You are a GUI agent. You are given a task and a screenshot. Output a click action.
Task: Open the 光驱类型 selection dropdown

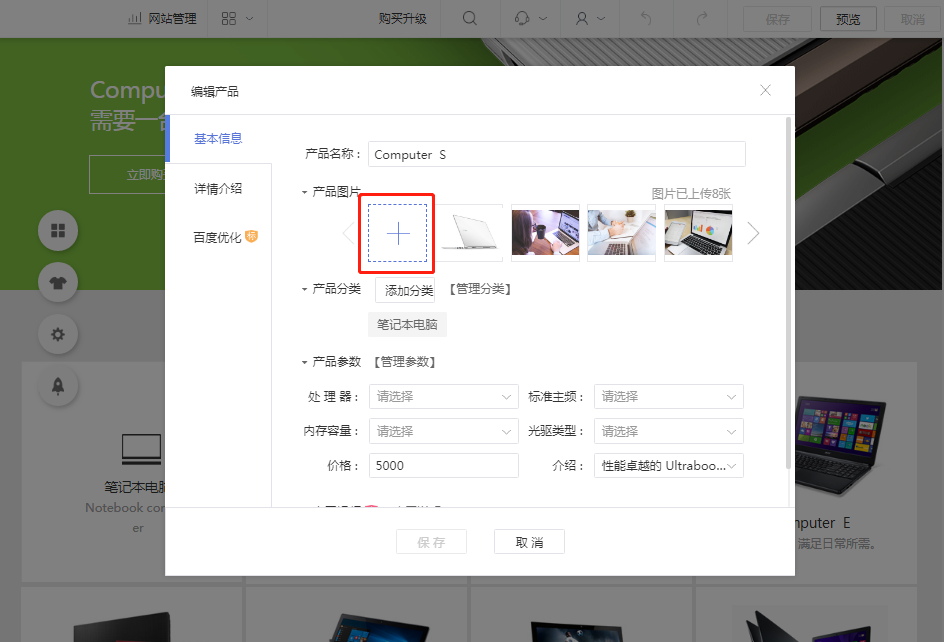click(x=668, y=430)
